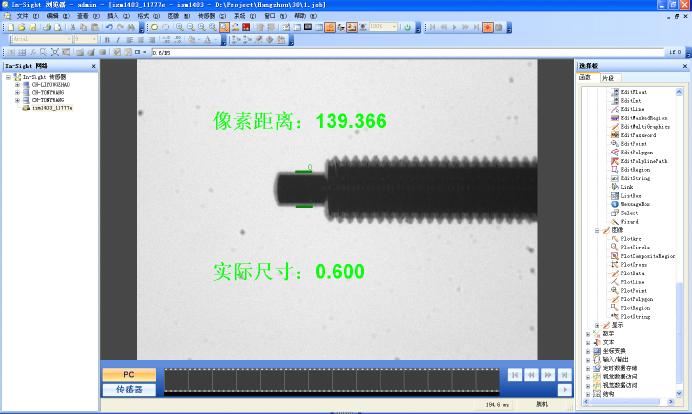Click the Undo arrow icon
The height and width of the screenshot is (414, 692).
click(109, 27)
